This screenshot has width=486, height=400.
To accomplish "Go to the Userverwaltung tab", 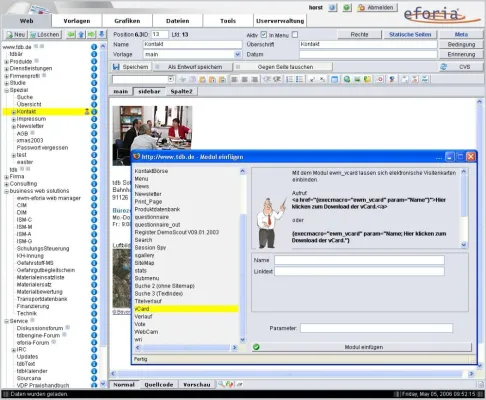I will click(x=280, y=21).
